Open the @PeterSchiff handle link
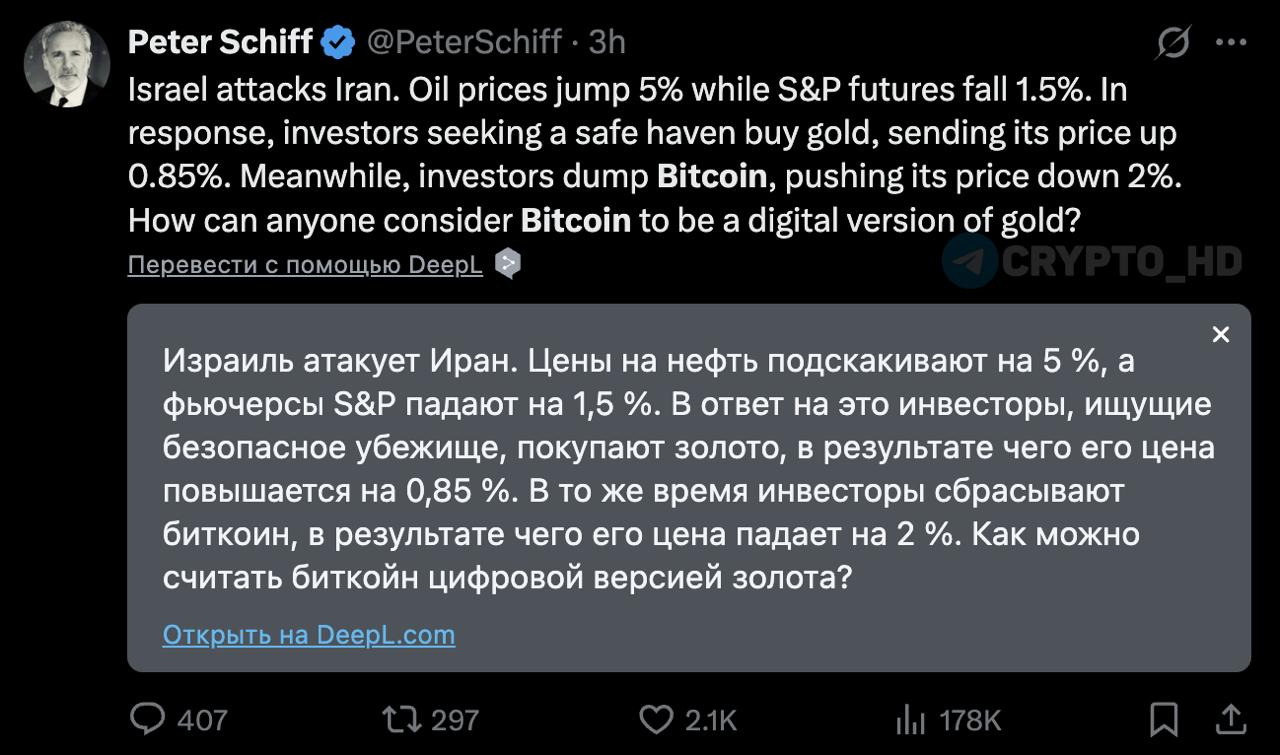Viewport: 1280px width, 755px height. coord(463,42)
